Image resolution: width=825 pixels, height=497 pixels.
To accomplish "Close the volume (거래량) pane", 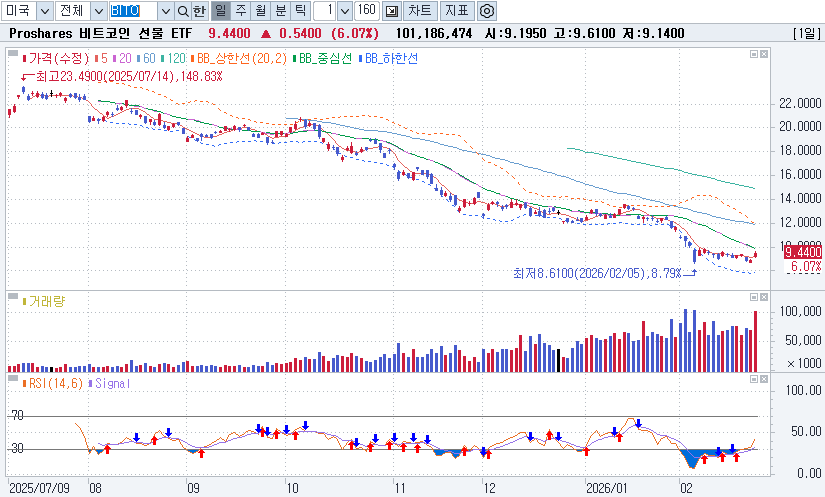I will coord(763,298).
